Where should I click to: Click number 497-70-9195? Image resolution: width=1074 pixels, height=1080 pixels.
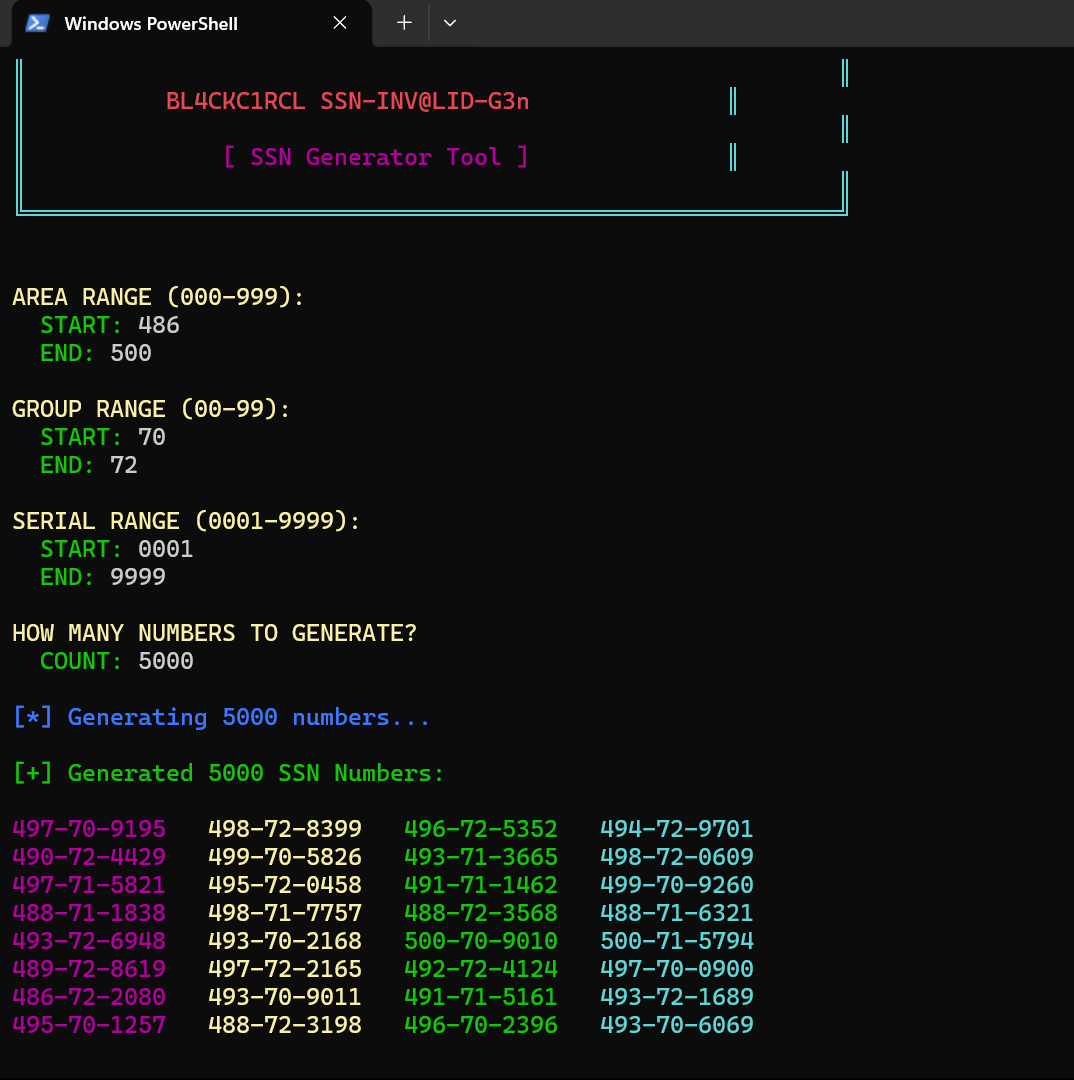89,829
